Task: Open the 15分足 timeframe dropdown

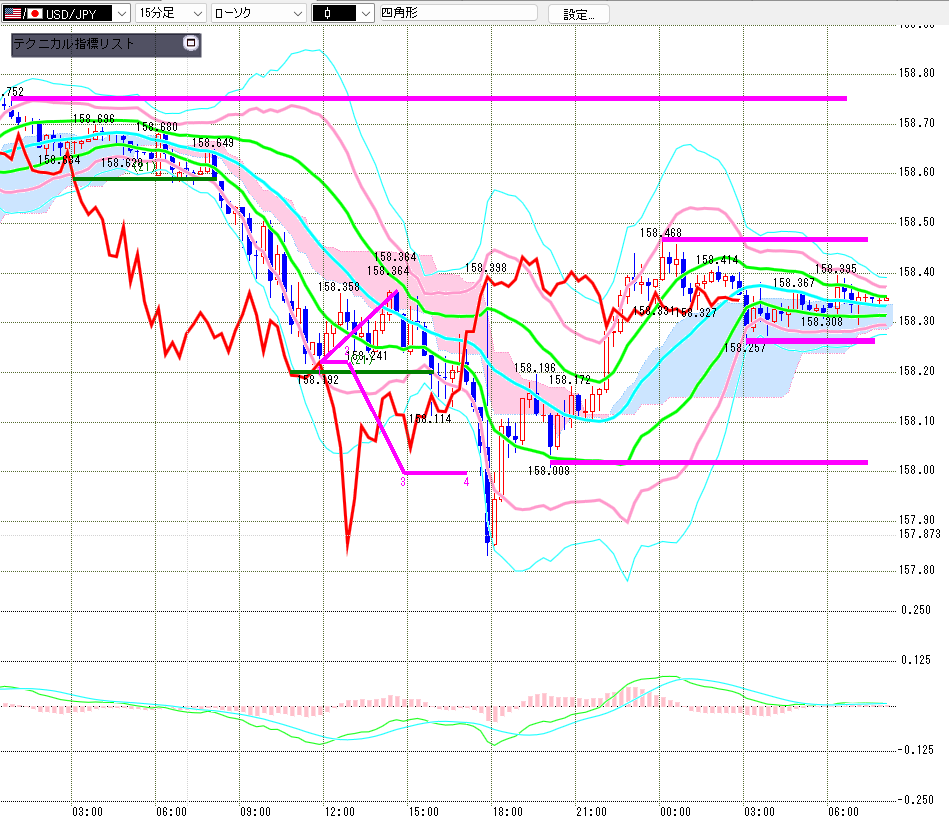Action: coord(171,13)
